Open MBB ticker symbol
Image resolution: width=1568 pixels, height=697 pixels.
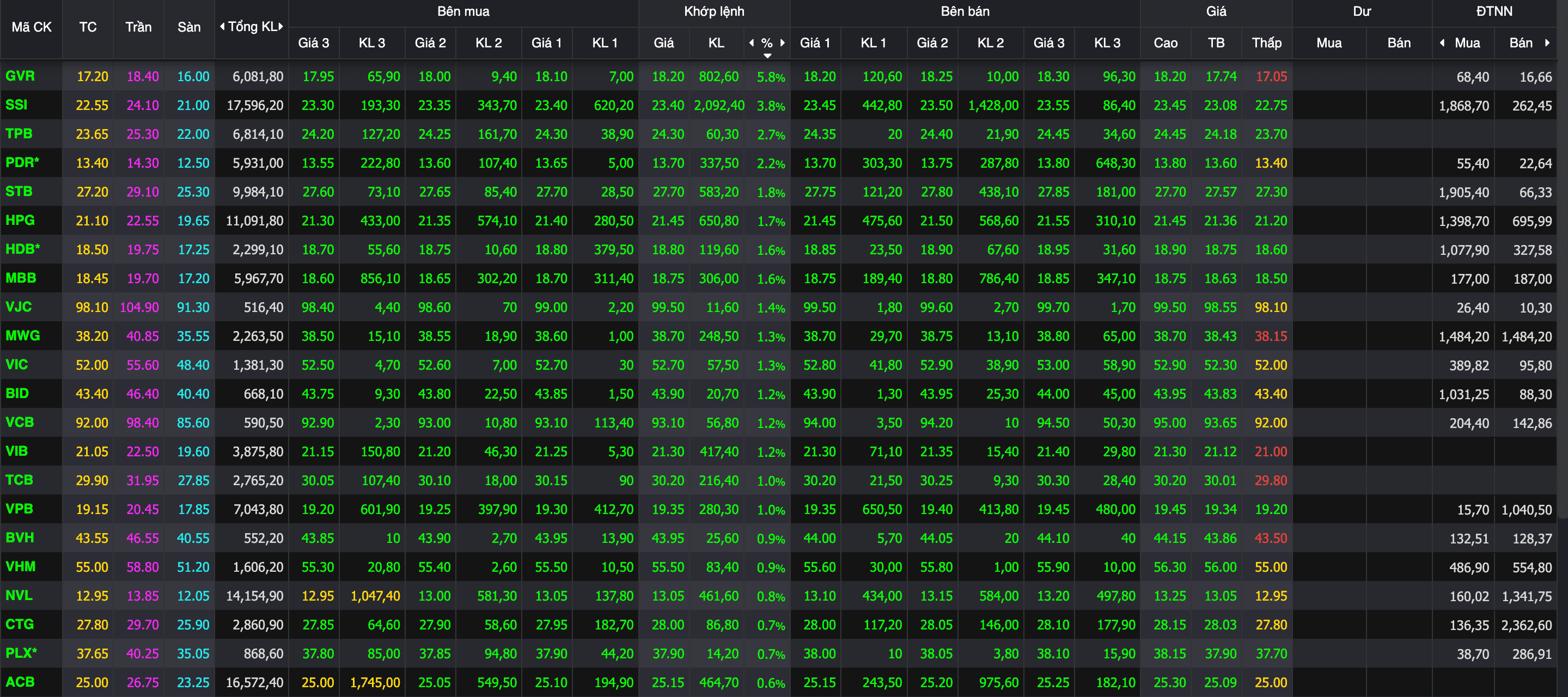pos(21,278)
